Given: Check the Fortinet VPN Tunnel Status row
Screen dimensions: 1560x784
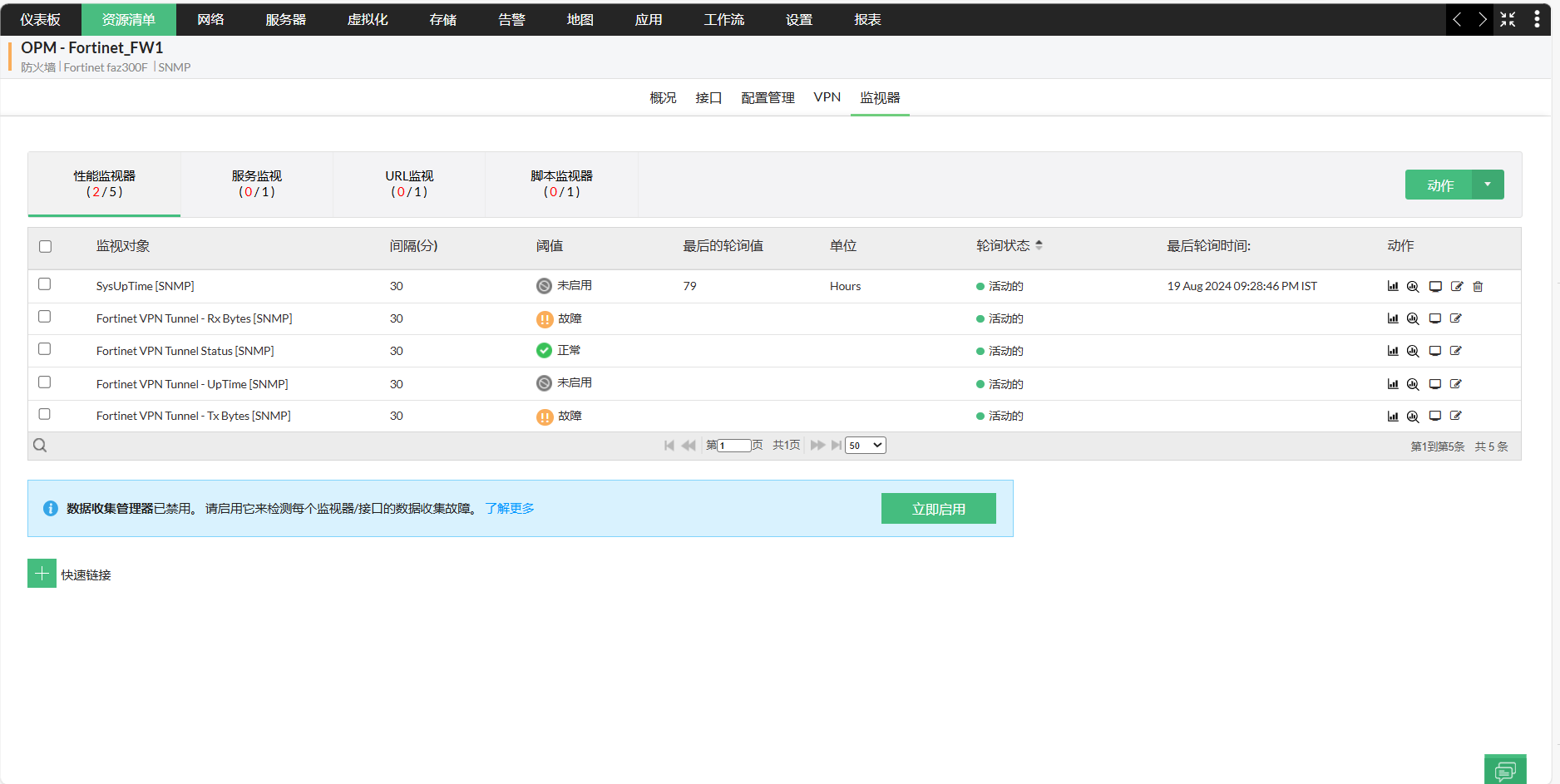Looking at the screenshot, I should click(45, 349).
